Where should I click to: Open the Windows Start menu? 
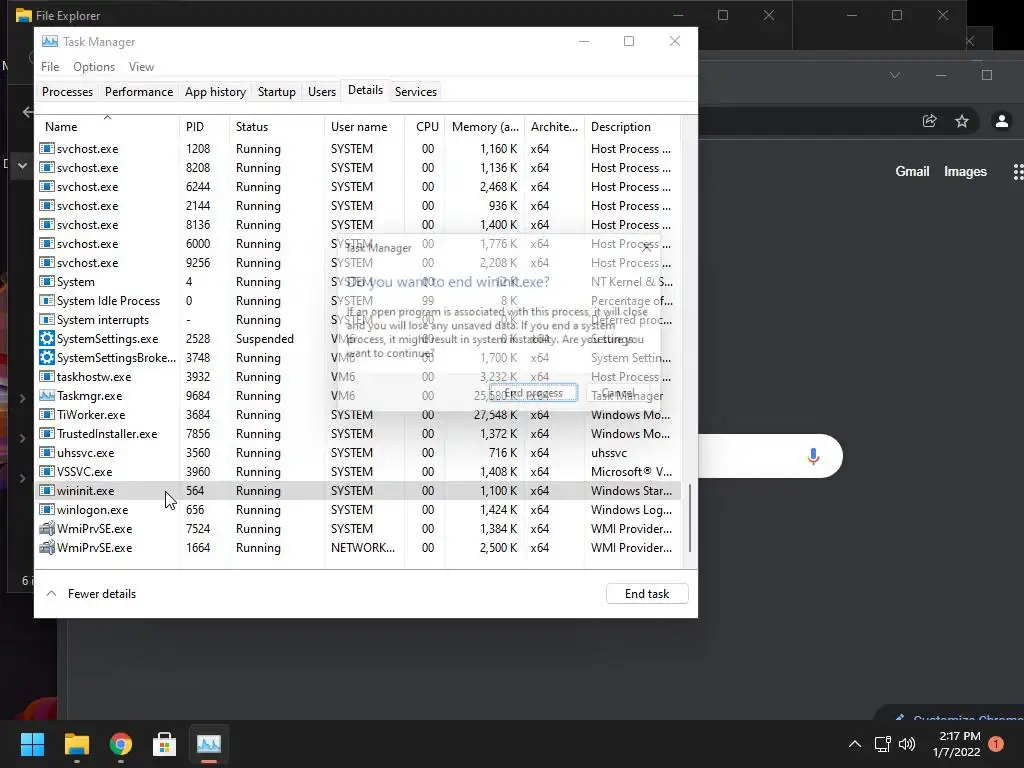tap(32, 744)
